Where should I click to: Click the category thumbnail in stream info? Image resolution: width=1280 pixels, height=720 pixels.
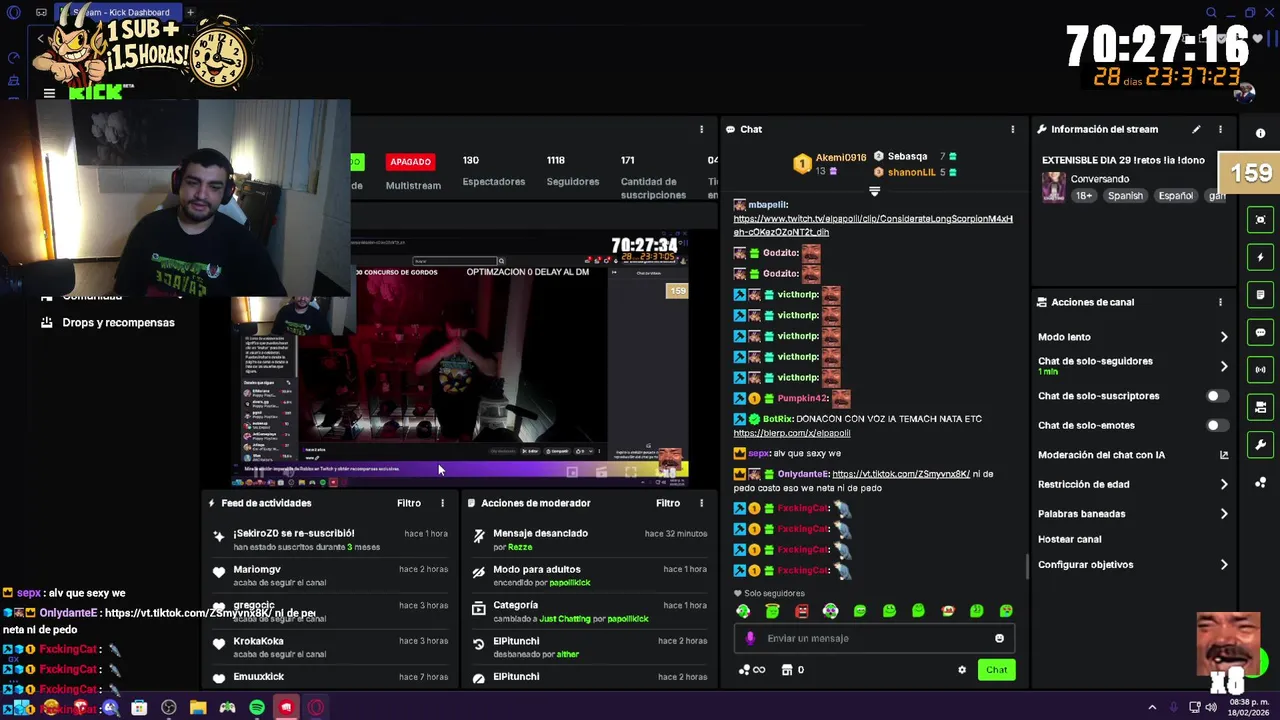click(x=1053, y=187)
